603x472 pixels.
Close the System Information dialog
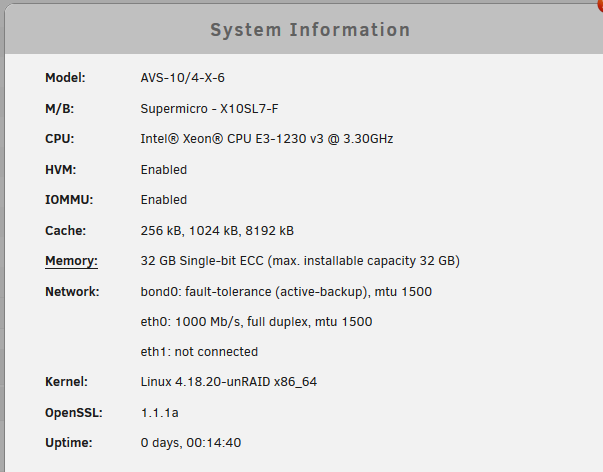pyautogui.click(x=600, y=5)
